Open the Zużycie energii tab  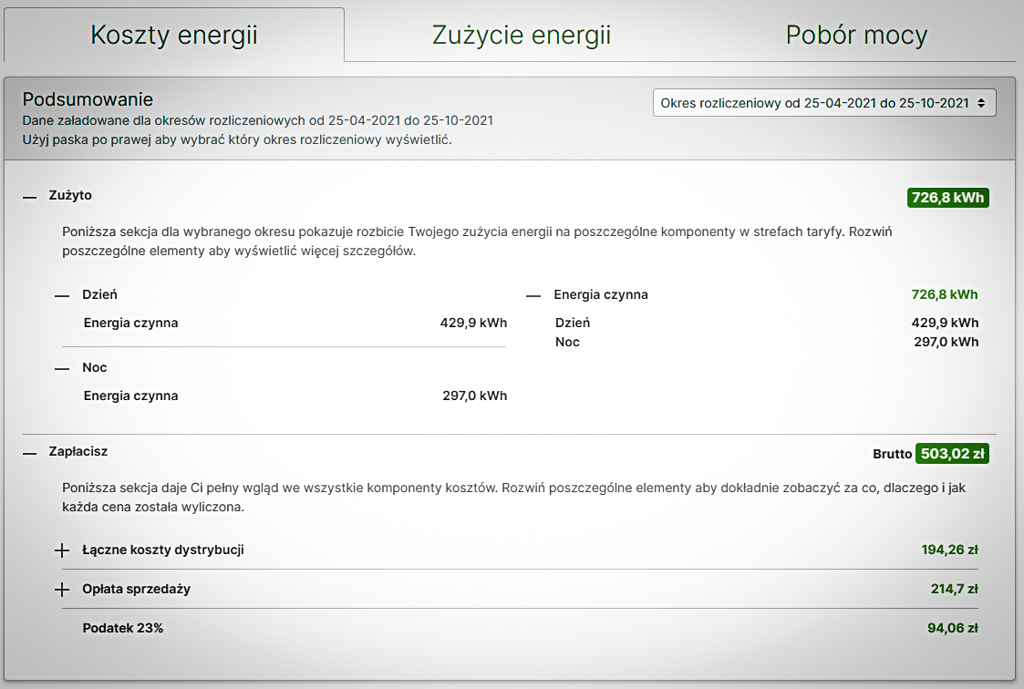coord(521,35)
